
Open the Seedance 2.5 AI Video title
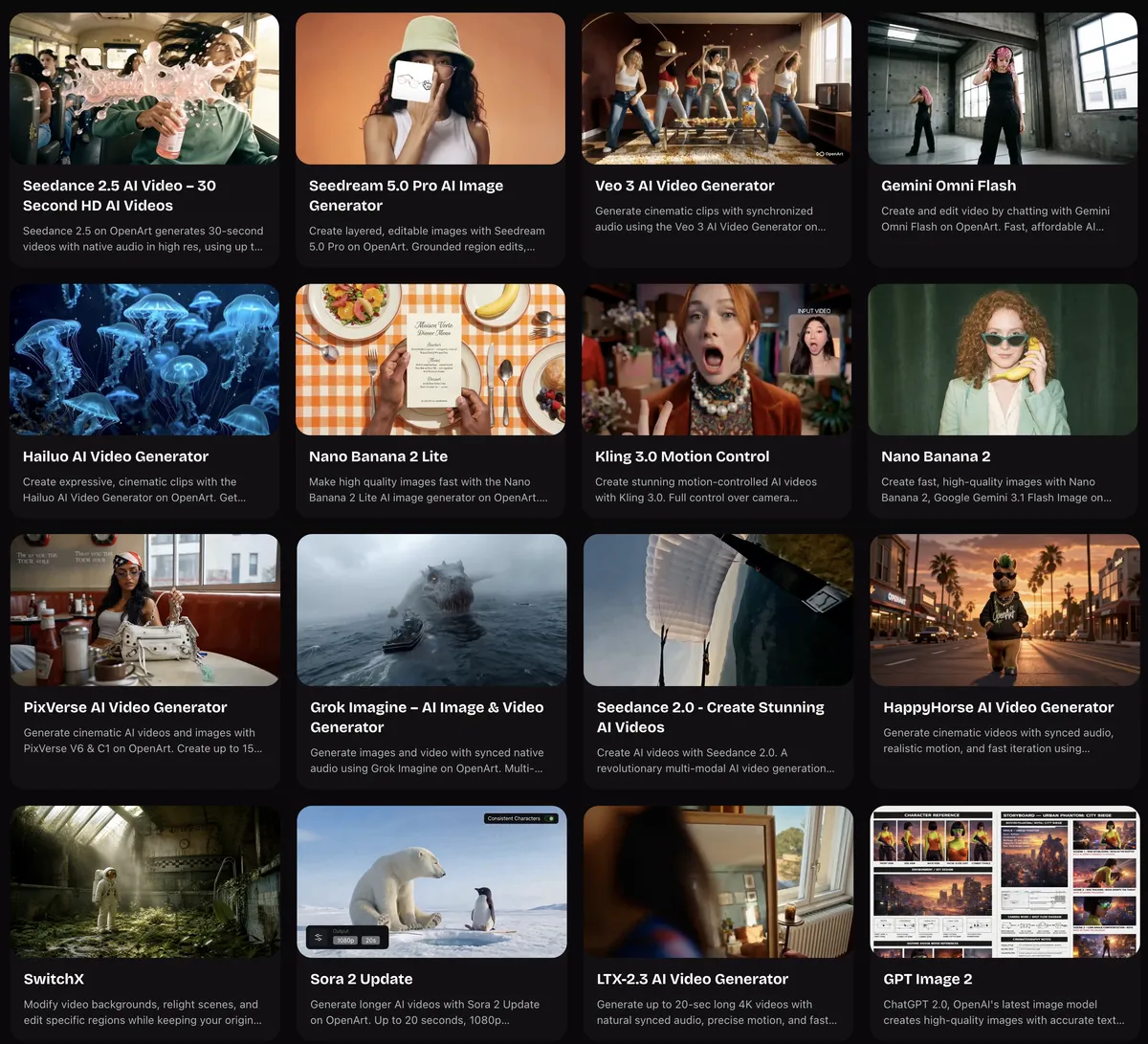[x=119, y=195]
